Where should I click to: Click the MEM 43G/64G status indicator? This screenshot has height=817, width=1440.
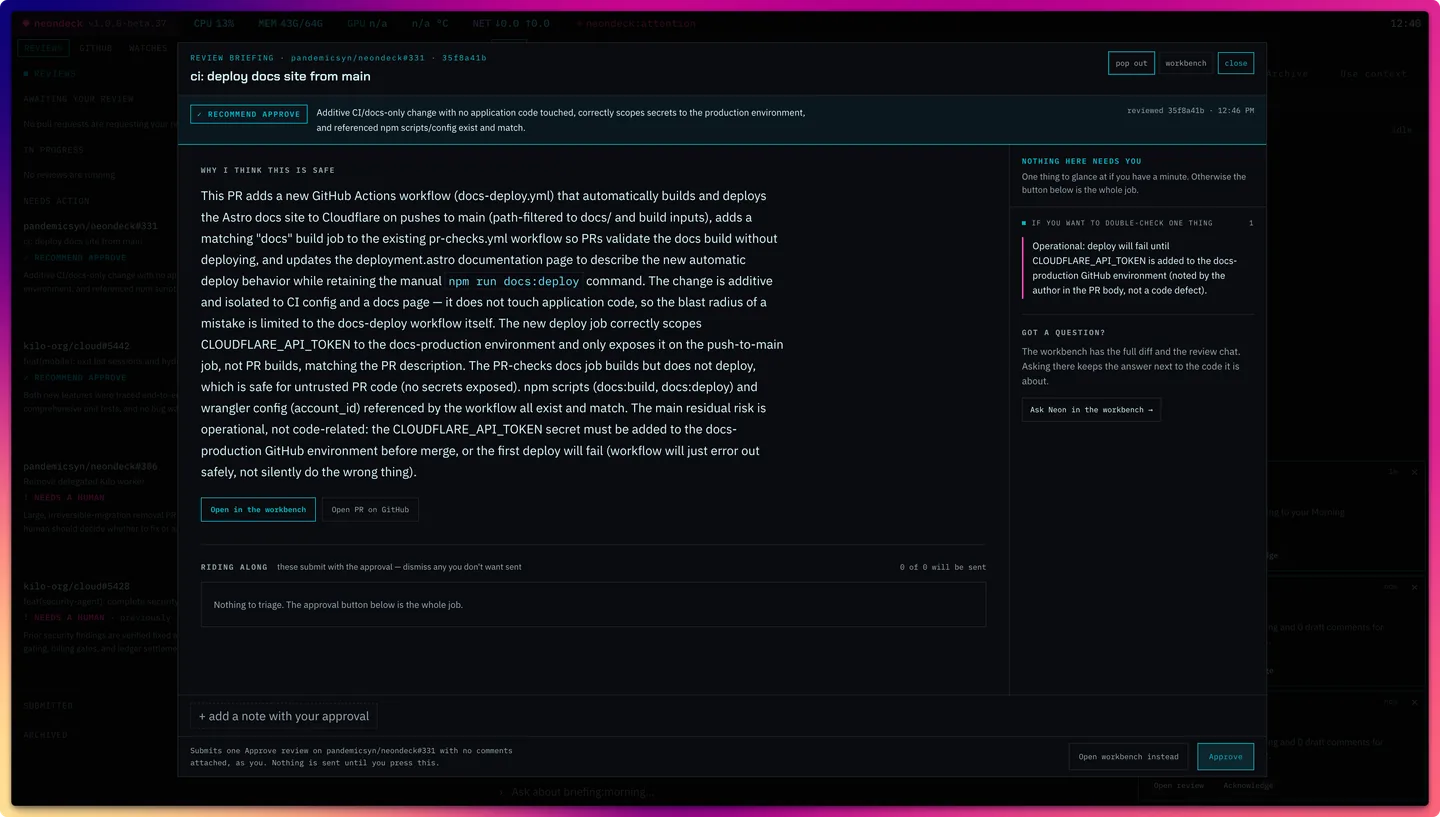coord(291,23)
